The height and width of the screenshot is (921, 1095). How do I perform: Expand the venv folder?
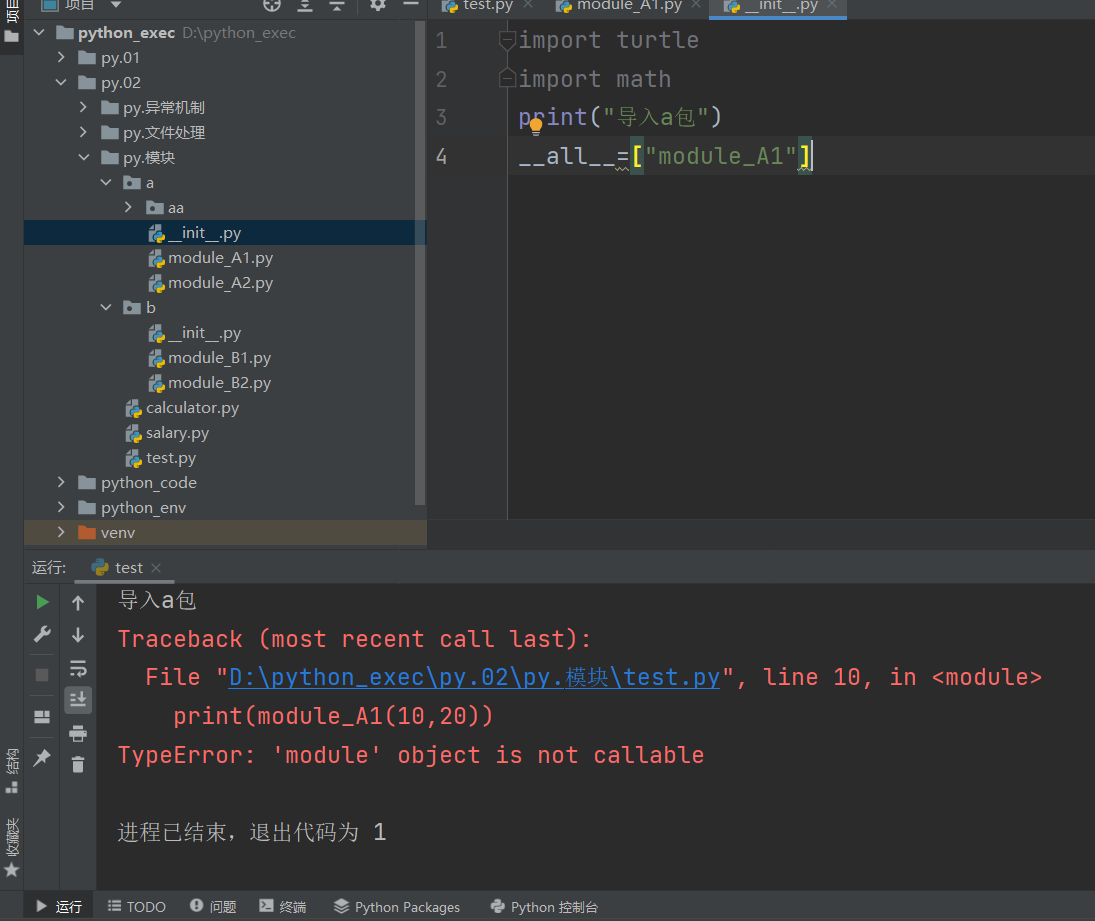[61, 532]
